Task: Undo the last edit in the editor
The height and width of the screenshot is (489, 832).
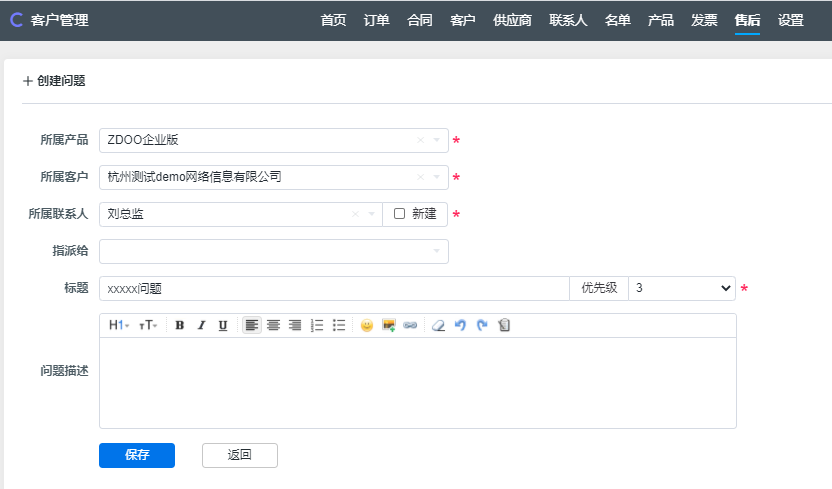Action: [460, 325]
